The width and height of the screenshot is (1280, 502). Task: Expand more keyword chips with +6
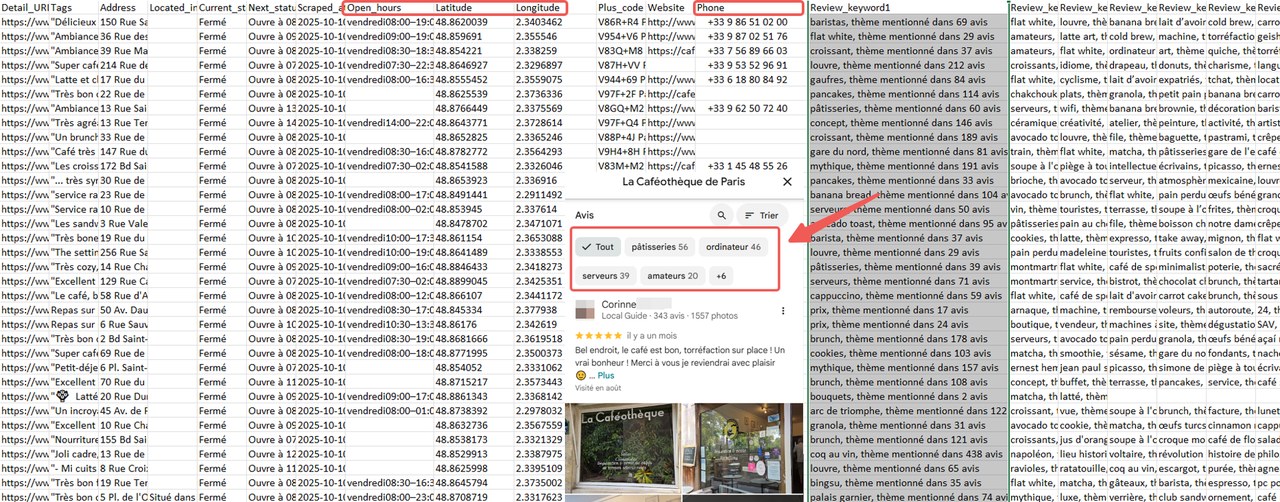click(x=722, y=276)
